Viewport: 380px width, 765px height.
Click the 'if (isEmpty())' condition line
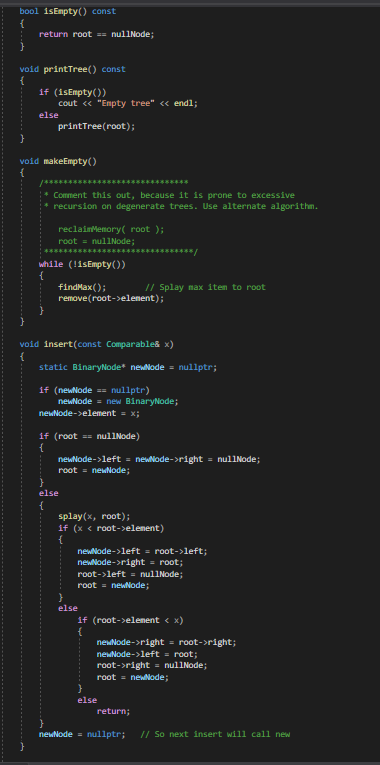click(73, 92)
